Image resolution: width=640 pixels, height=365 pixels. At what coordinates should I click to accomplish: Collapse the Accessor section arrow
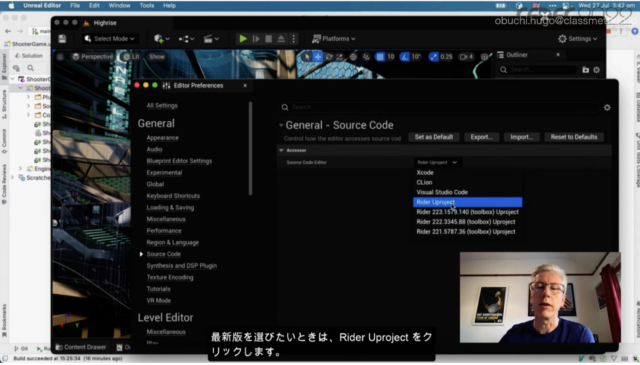[x=281, y=150]
